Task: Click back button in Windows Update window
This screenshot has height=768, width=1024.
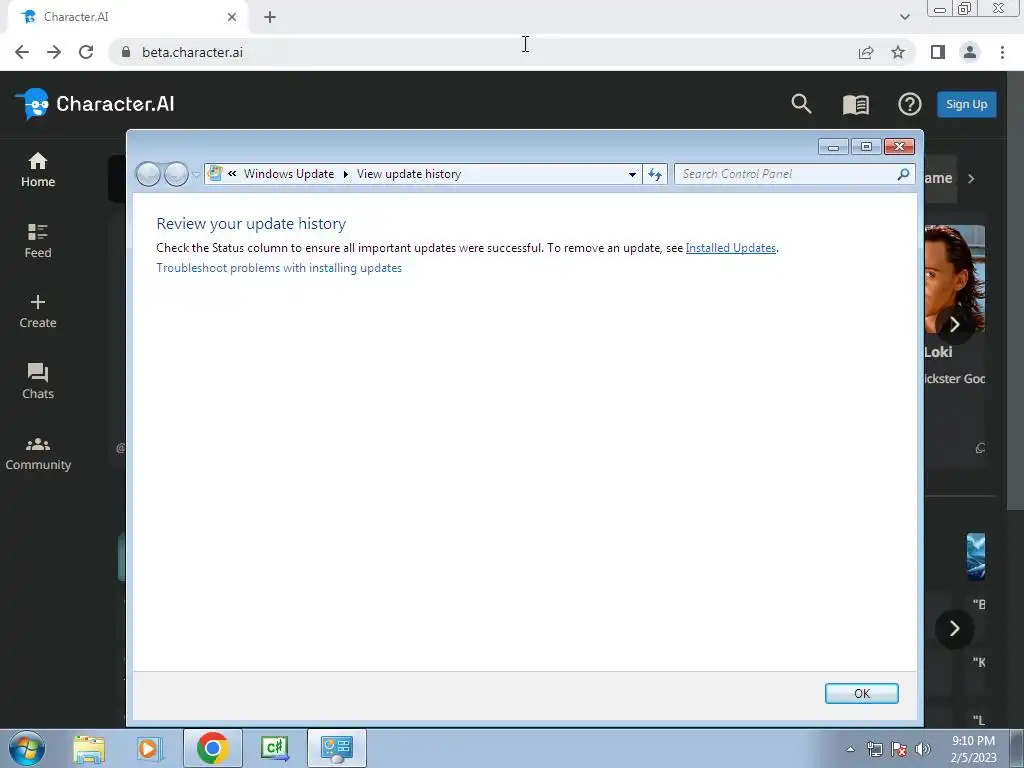Action: (148, 174)
